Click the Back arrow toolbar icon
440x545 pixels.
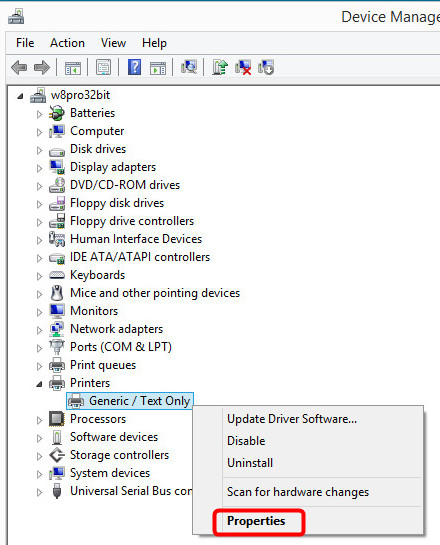tap(19, 67)
